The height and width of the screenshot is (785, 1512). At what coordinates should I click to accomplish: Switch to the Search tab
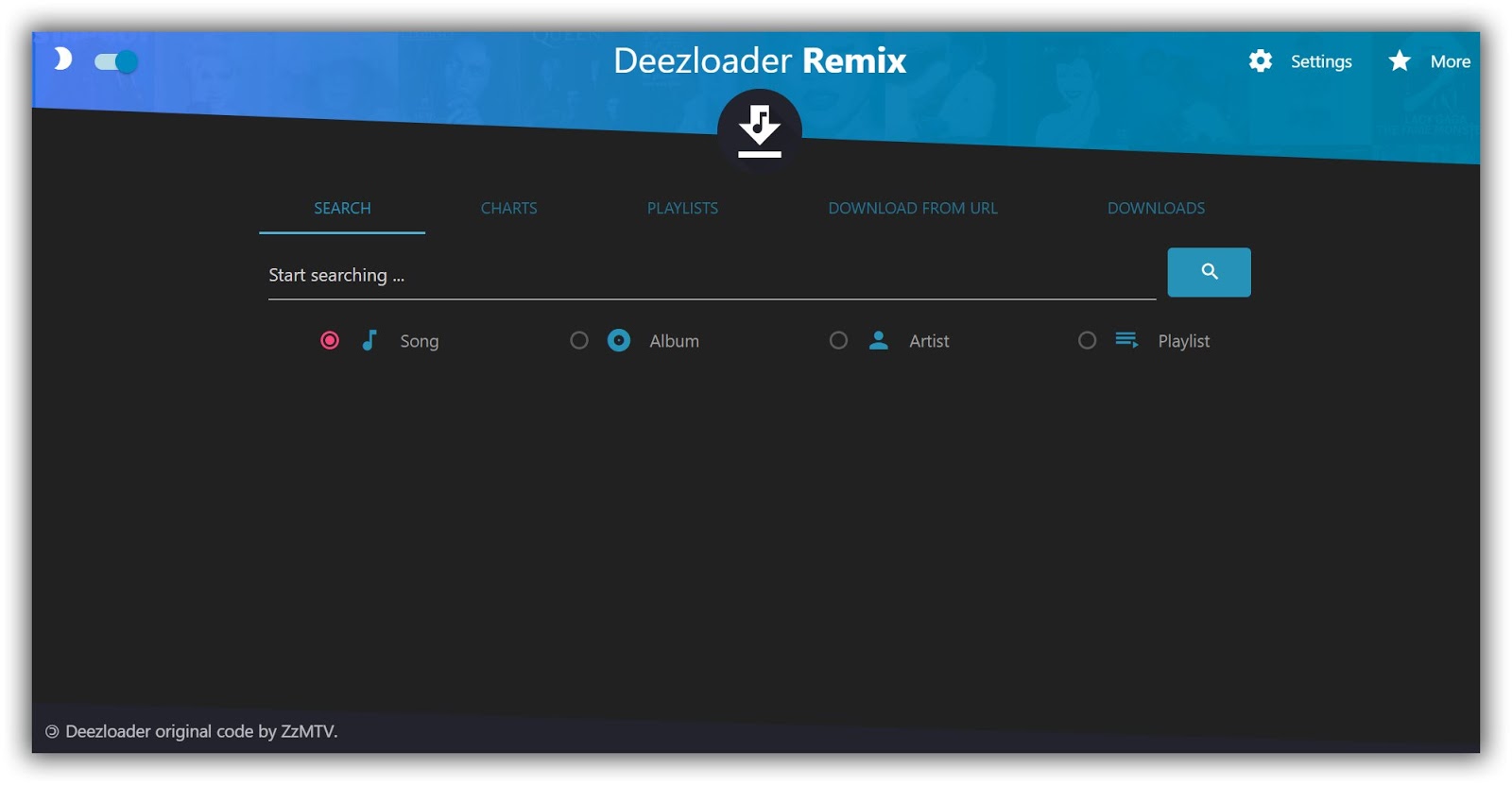coord(342,208)
